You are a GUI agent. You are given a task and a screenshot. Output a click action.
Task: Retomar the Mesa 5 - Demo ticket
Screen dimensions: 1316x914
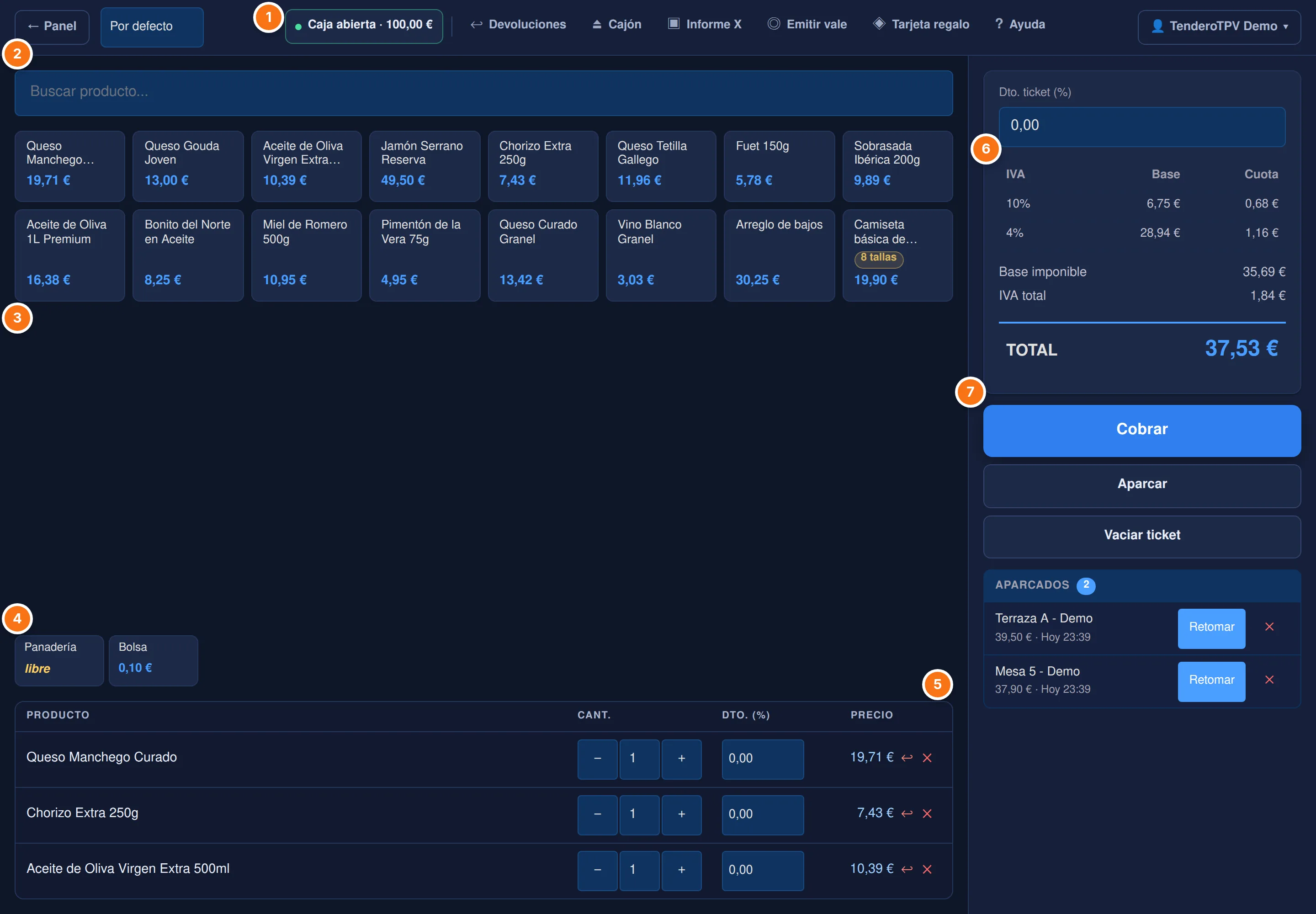tap(1211, 680)
